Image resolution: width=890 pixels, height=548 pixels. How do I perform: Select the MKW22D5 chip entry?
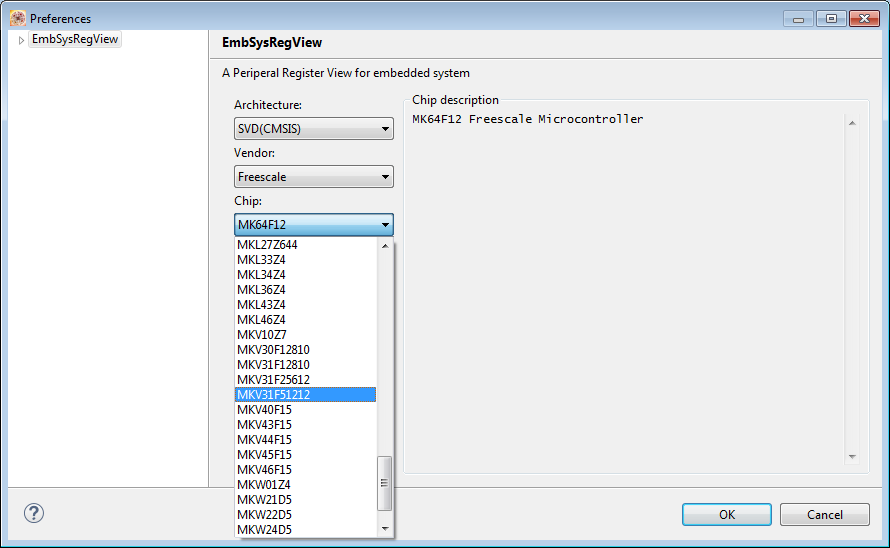[305, 514]
